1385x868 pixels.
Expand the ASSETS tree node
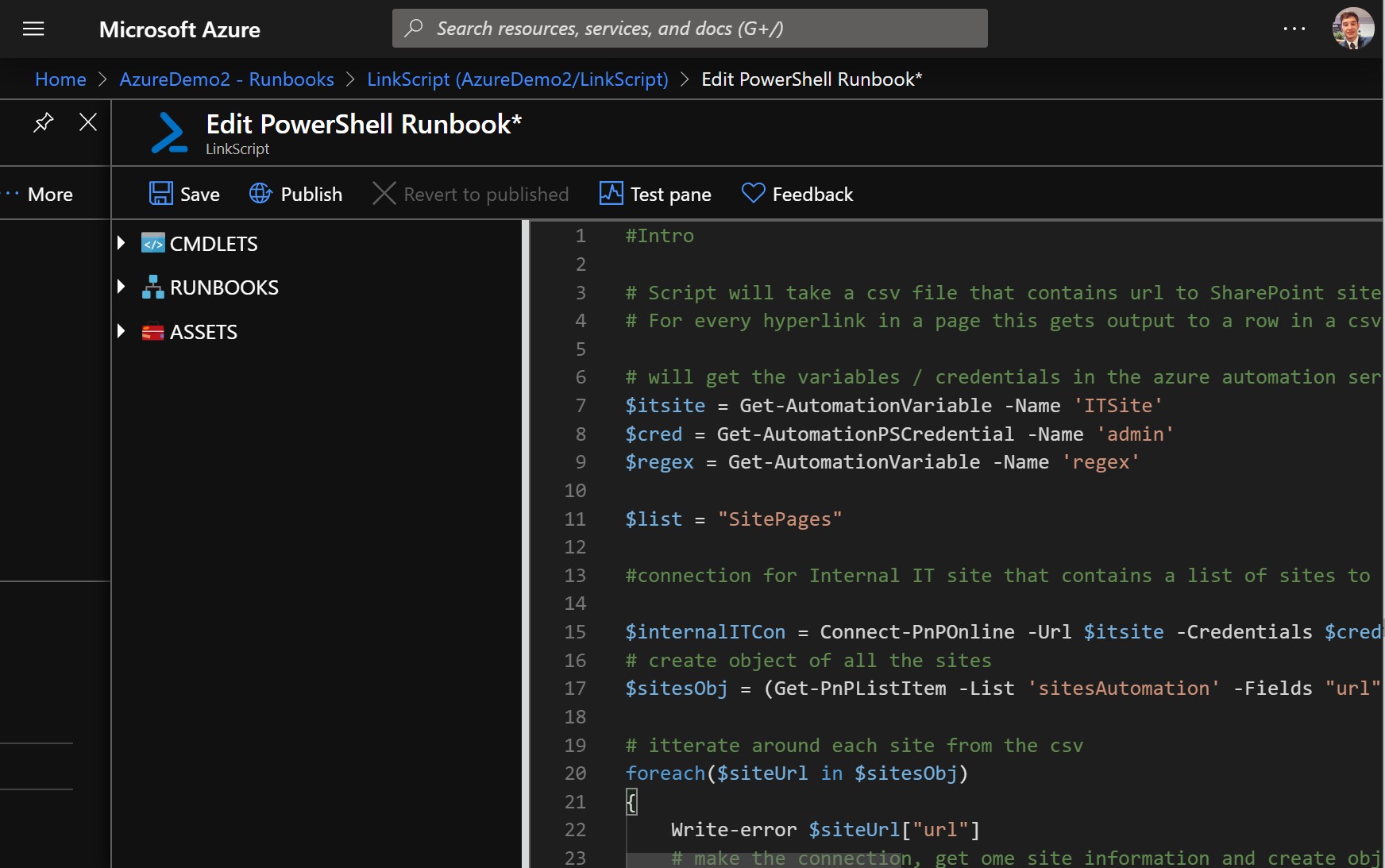[122, 331]
